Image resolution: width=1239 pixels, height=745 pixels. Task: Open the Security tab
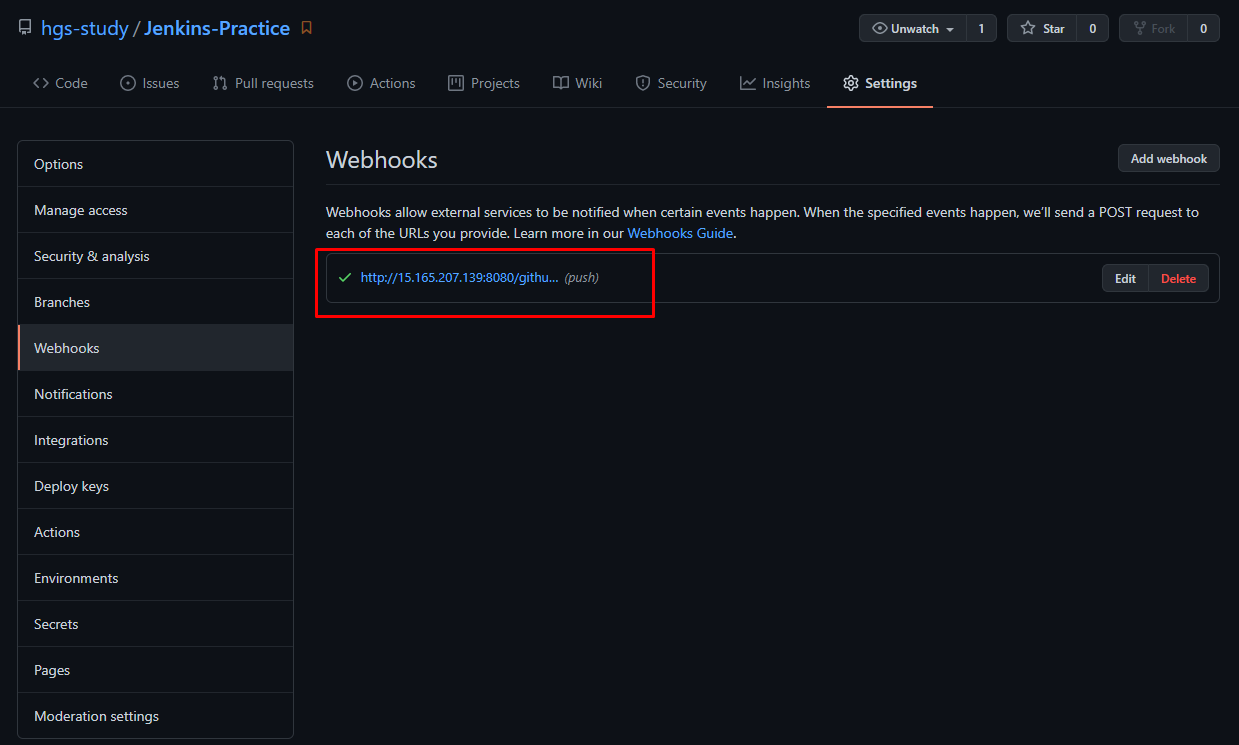point(671,83)
